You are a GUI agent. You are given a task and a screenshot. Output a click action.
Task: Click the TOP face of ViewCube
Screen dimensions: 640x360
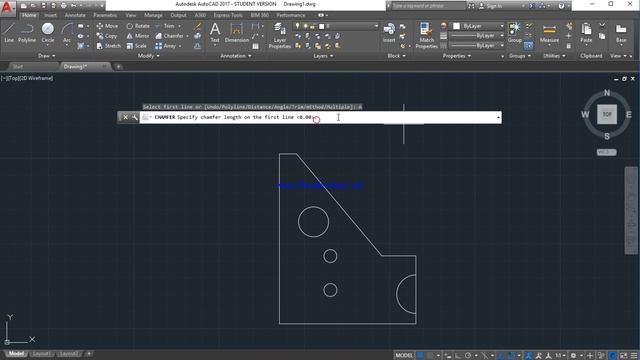[x=607, y=114]
